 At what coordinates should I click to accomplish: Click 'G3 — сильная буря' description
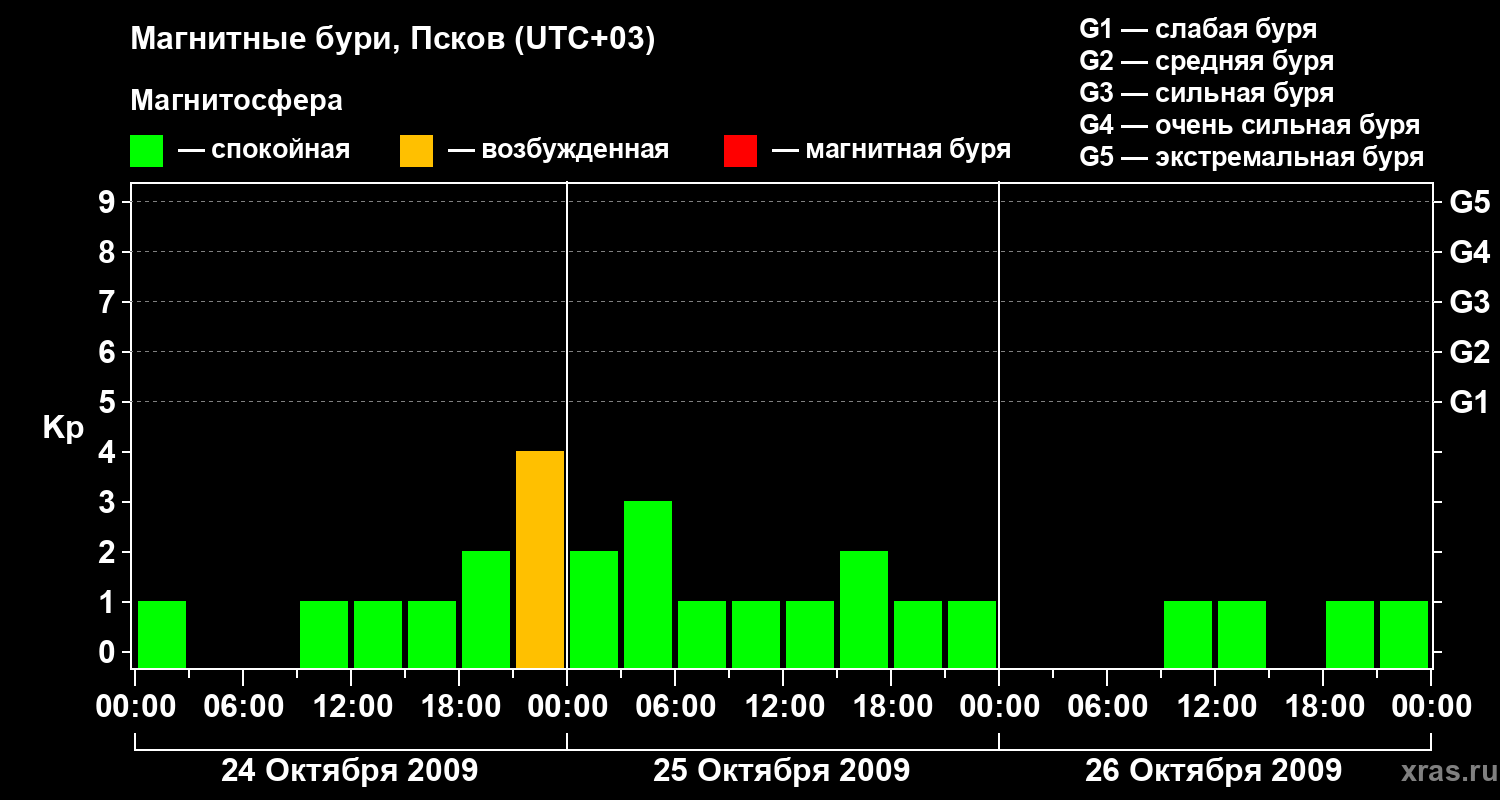tap(1207, 93)
